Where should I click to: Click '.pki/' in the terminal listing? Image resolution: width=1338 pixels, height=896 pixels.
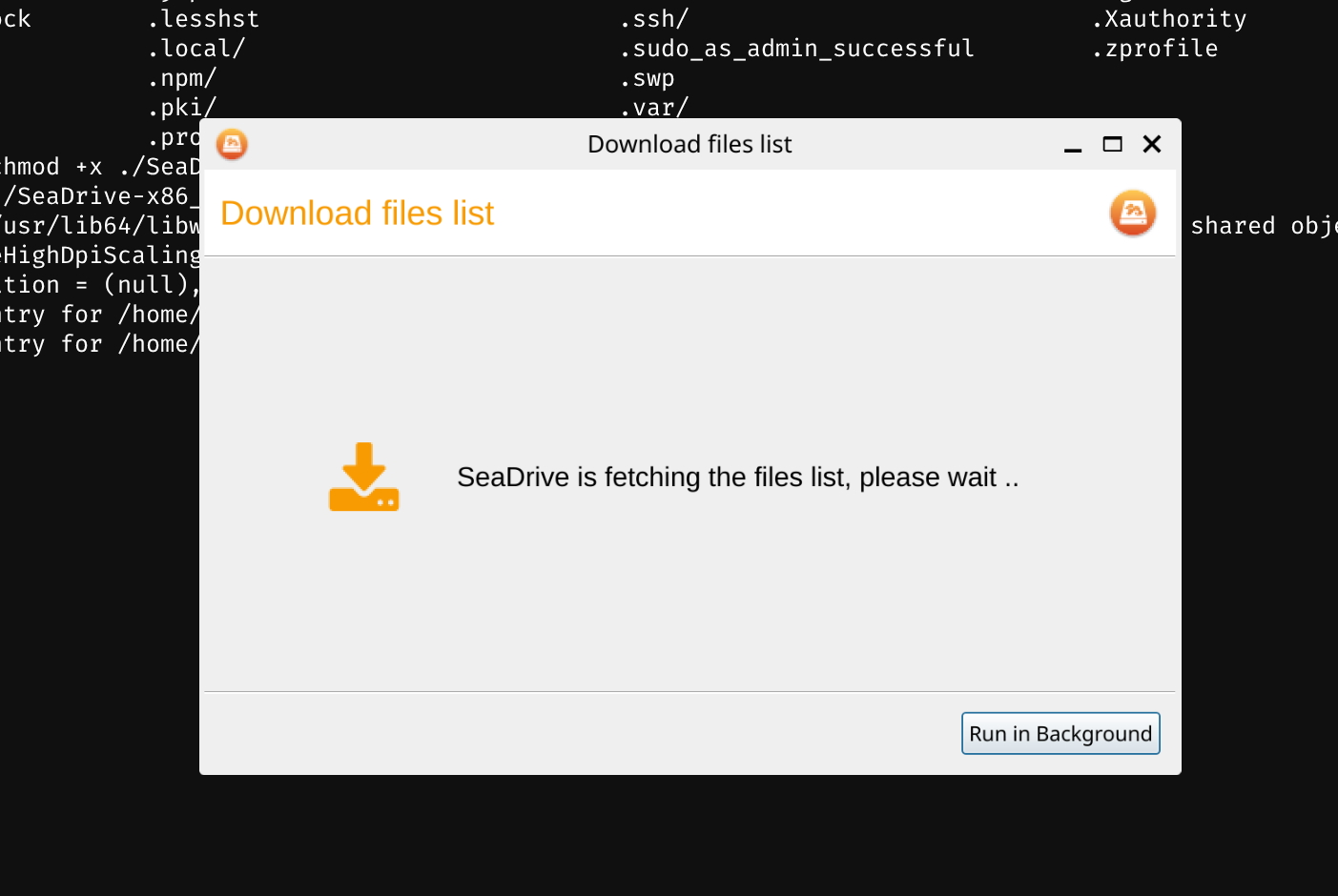coord(182,107)
